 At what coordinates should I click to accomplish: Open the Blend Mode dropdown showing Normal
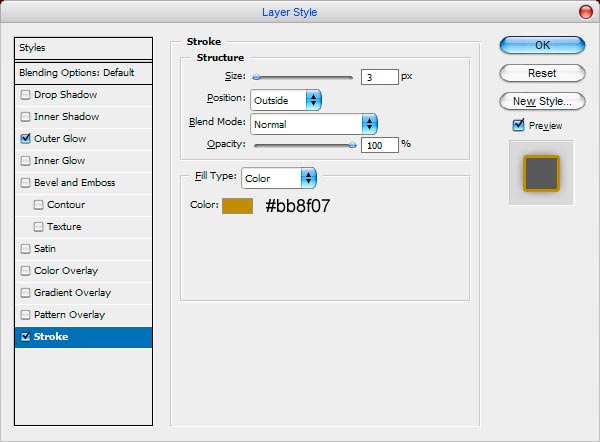pos(314,124)
